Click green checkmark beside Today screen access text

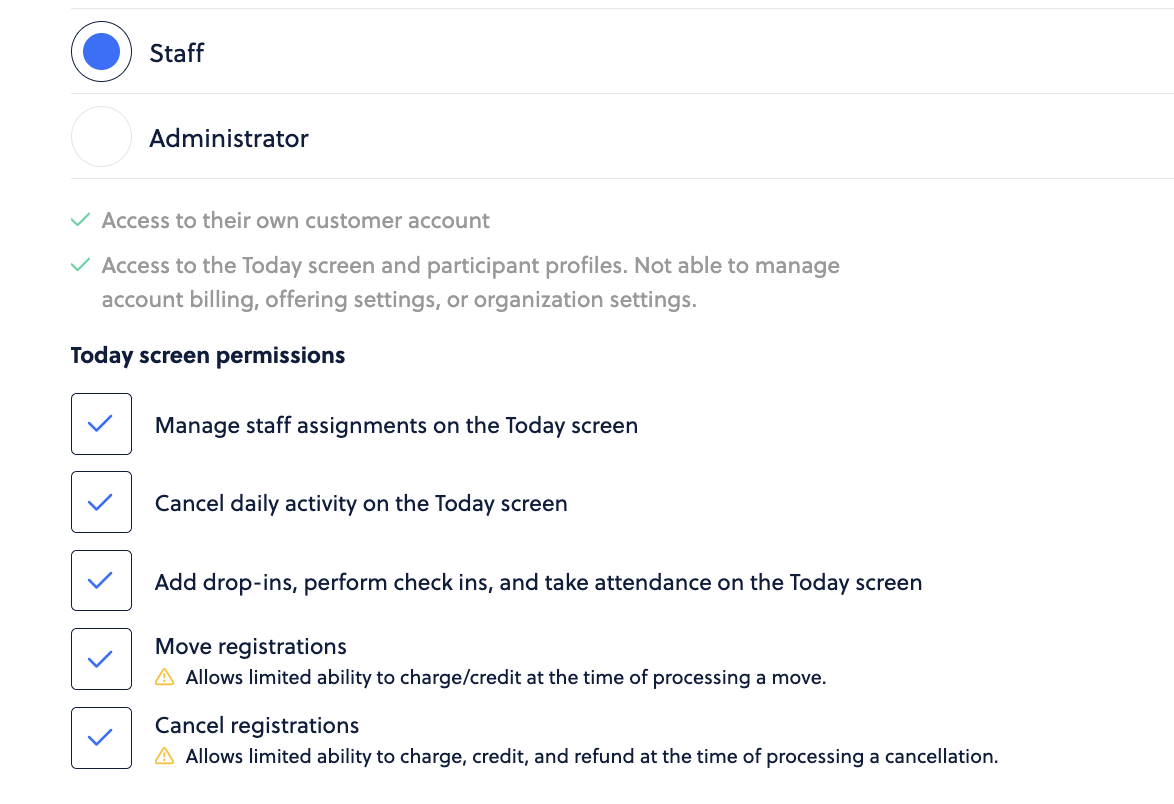(80, 265)
